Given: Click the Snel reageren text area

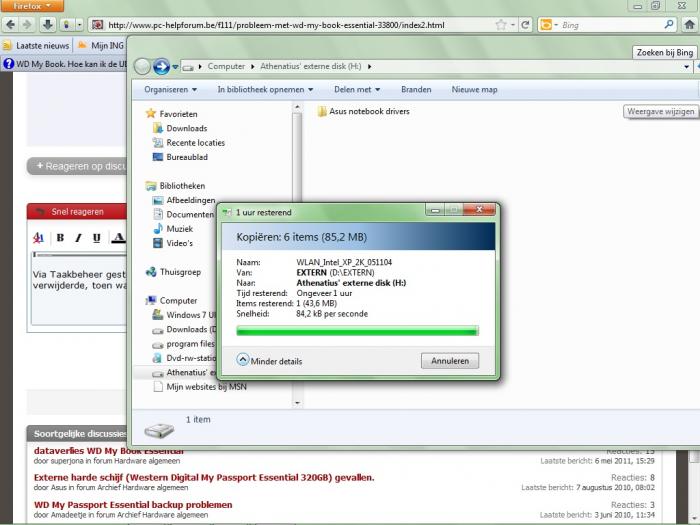Looking at the screenshot, I should [x=79, y=291].
